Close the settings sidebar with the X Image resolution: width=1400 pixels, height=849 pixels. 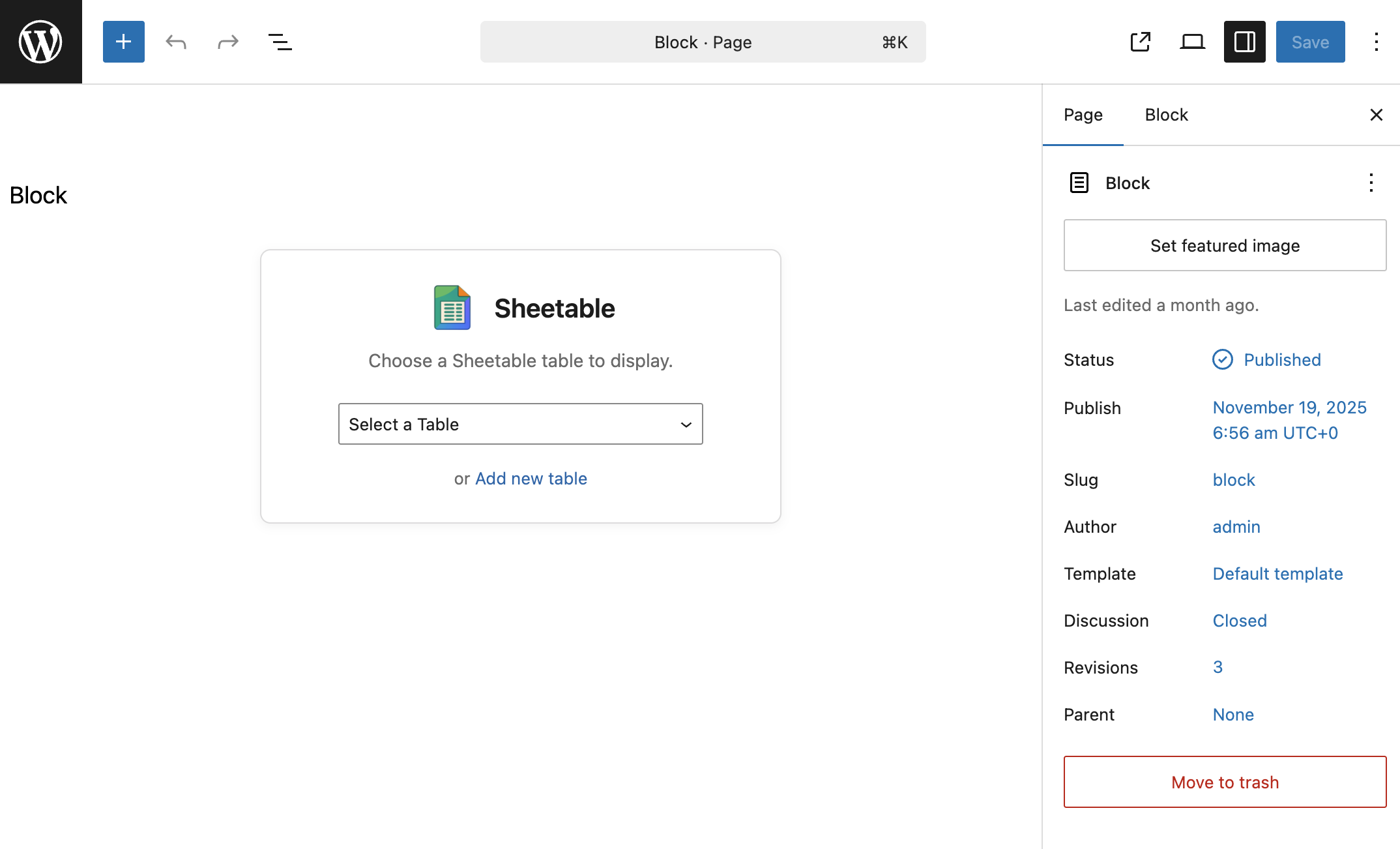point(1376,115)
